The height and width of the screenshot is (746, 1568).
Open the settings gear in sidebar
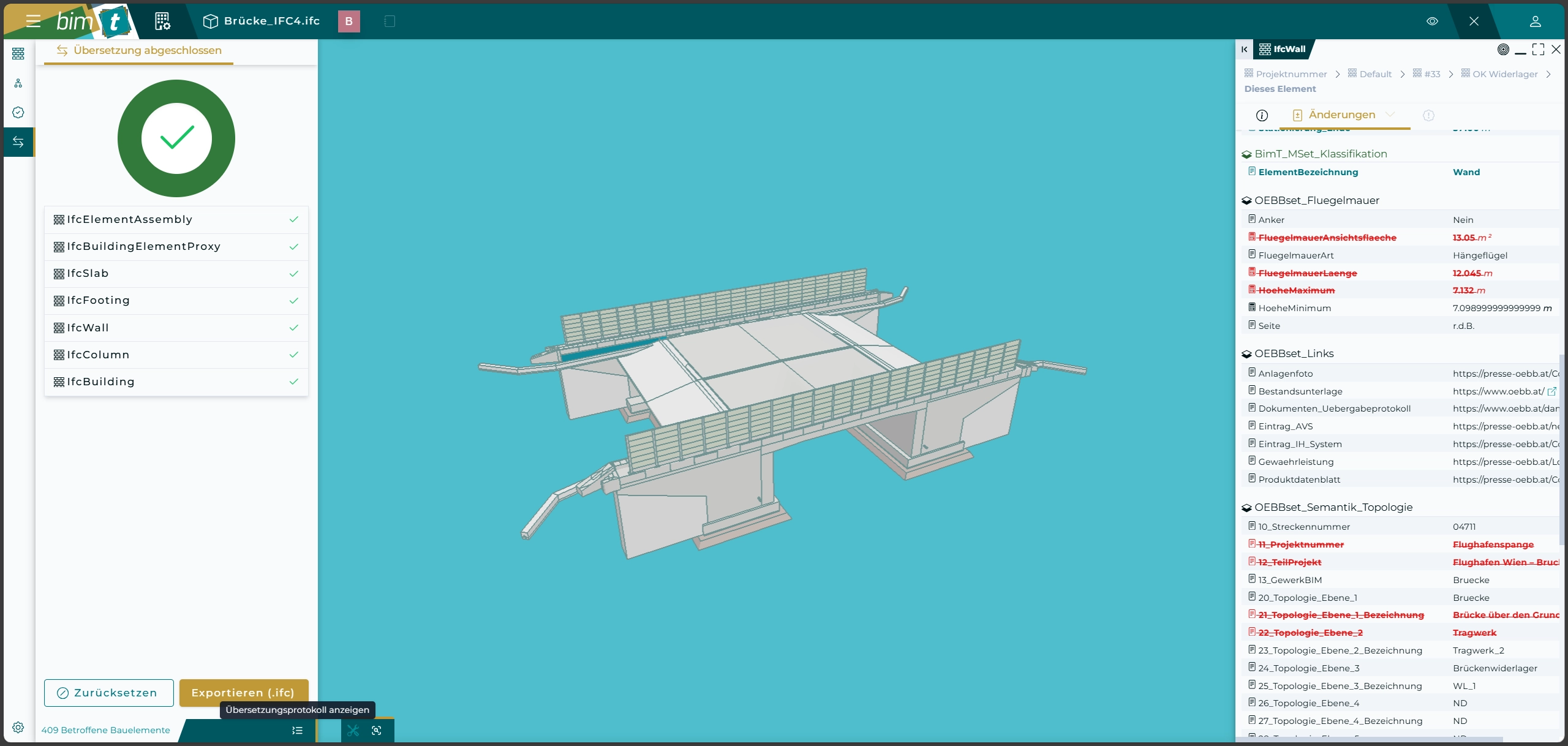click(x=18, y=727)
